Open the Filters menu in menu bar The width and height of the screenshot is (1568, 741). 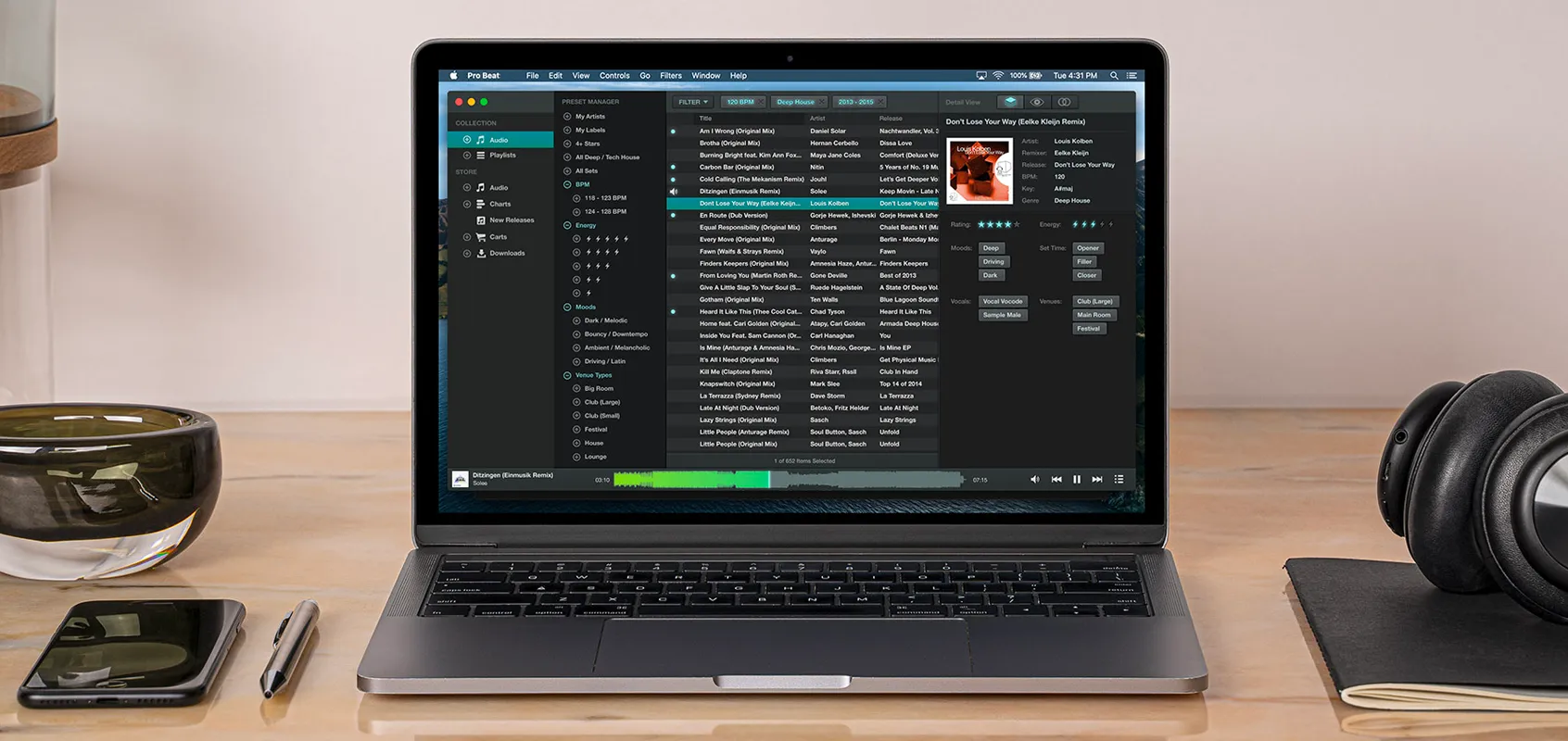point(670,76)
